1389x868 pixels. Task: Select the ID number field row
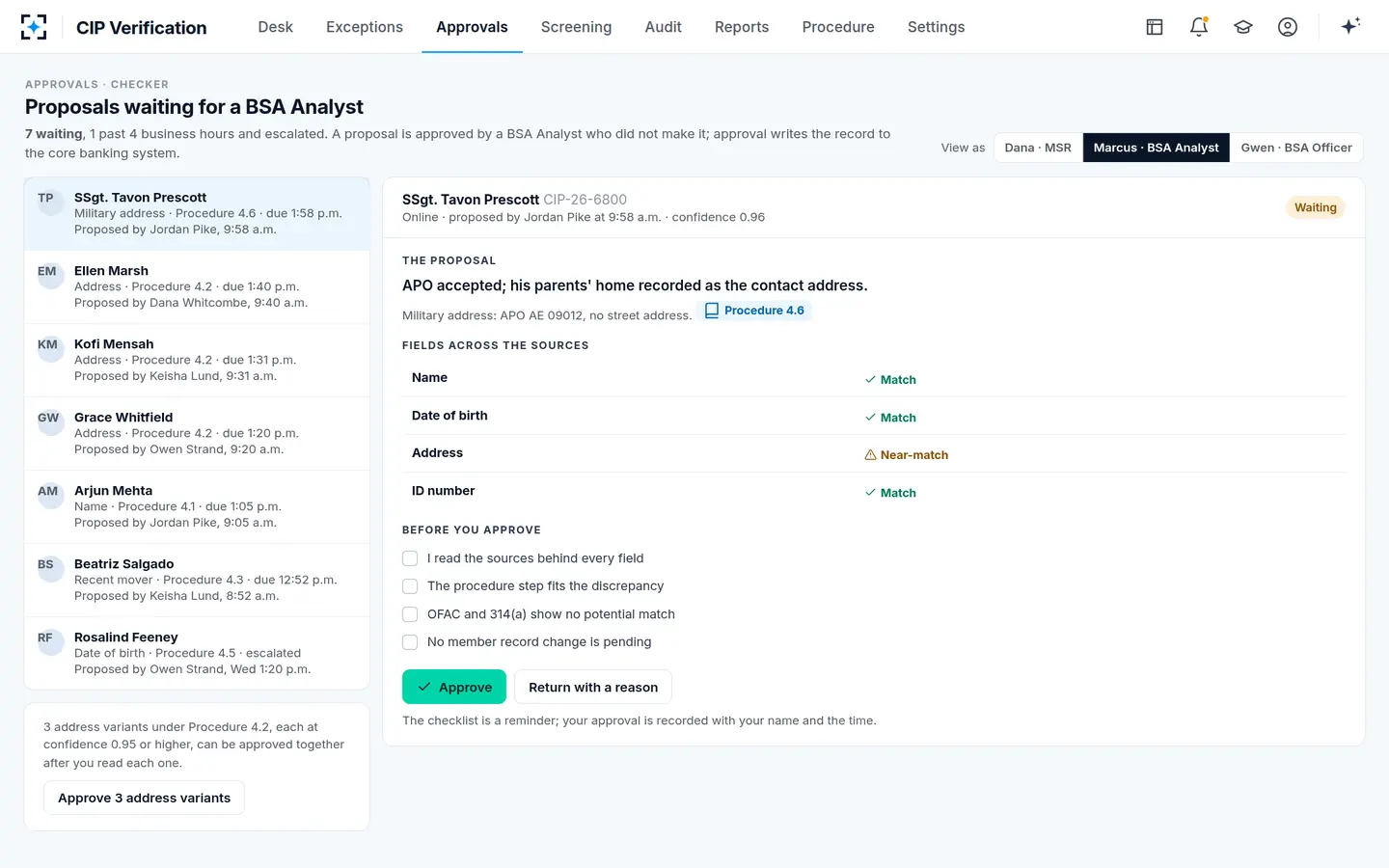pyautogui.click(x=874, y=491)
